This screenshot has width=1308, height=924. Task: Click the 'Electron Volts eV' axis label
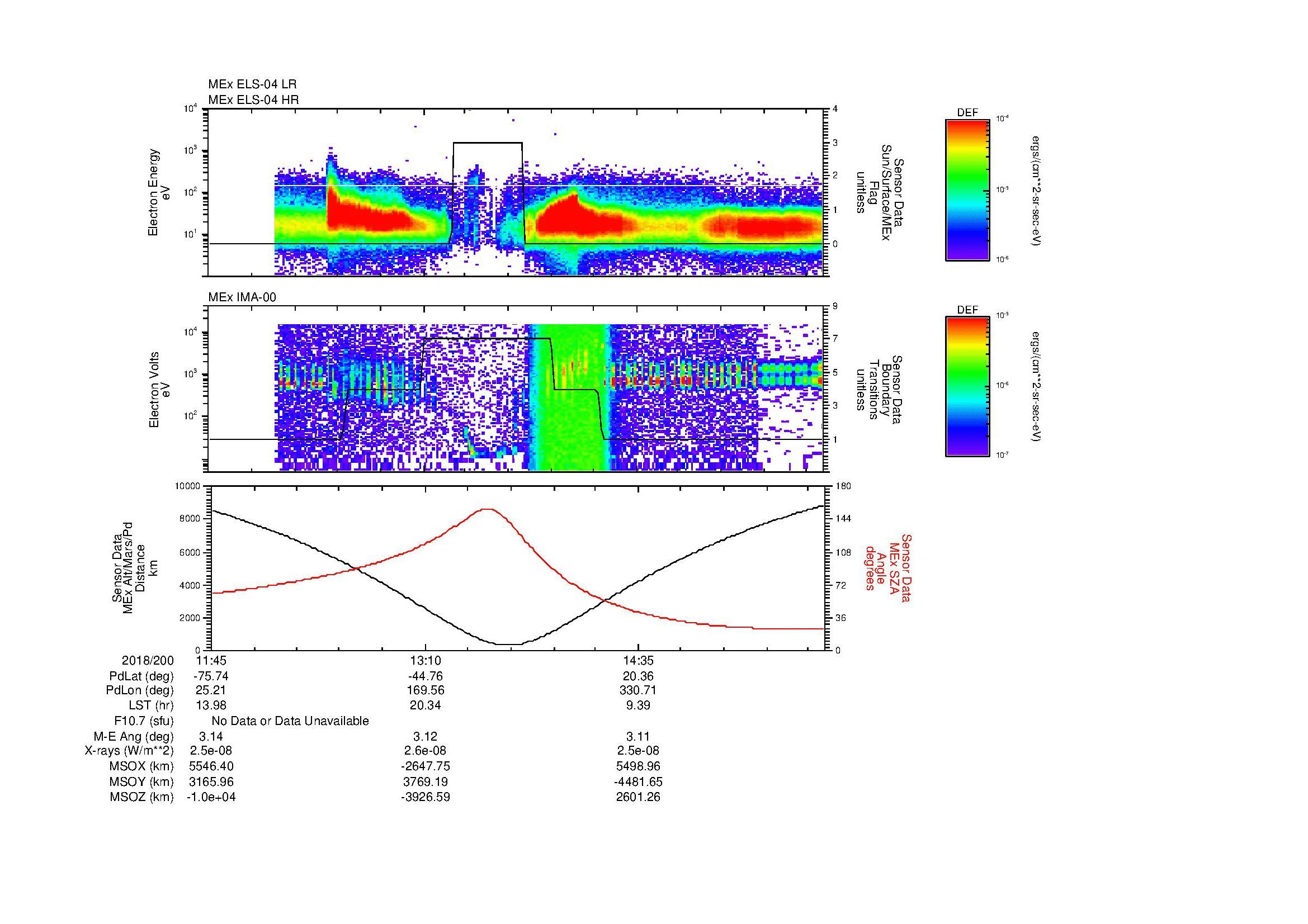click(159, 390)
